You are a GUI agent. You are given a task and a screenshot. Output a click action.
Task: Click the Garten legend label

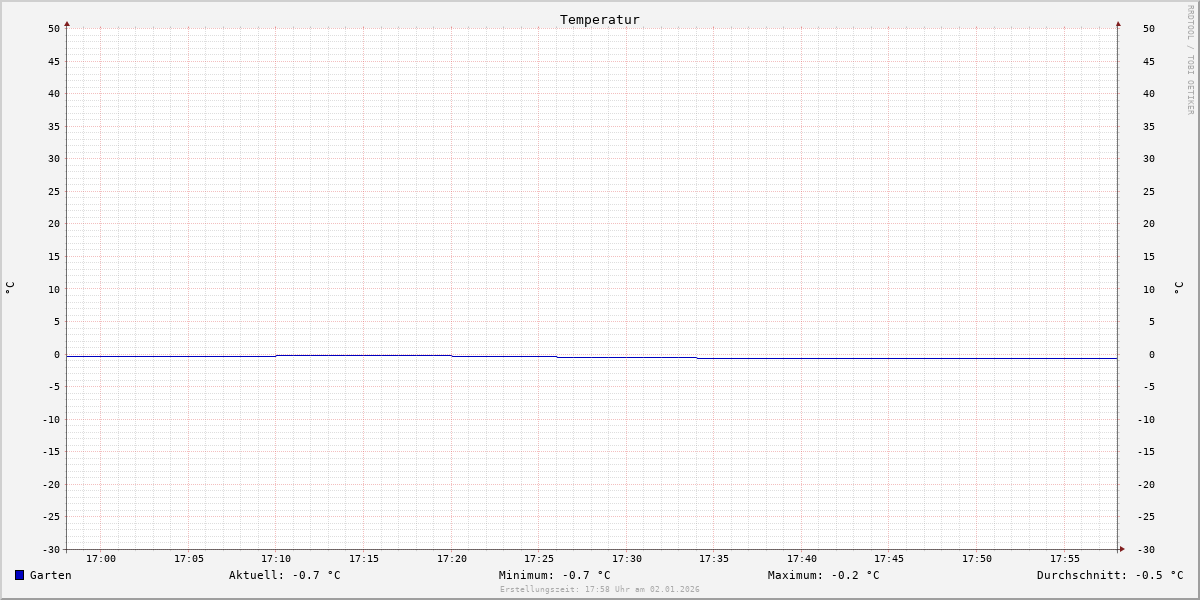(x=51, y=575)
